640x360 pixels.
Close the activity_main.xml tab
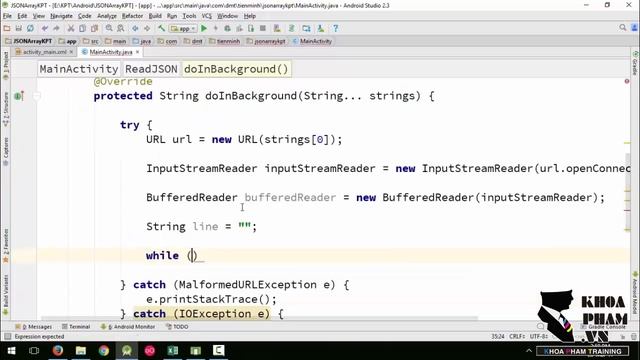click(71, 52)
